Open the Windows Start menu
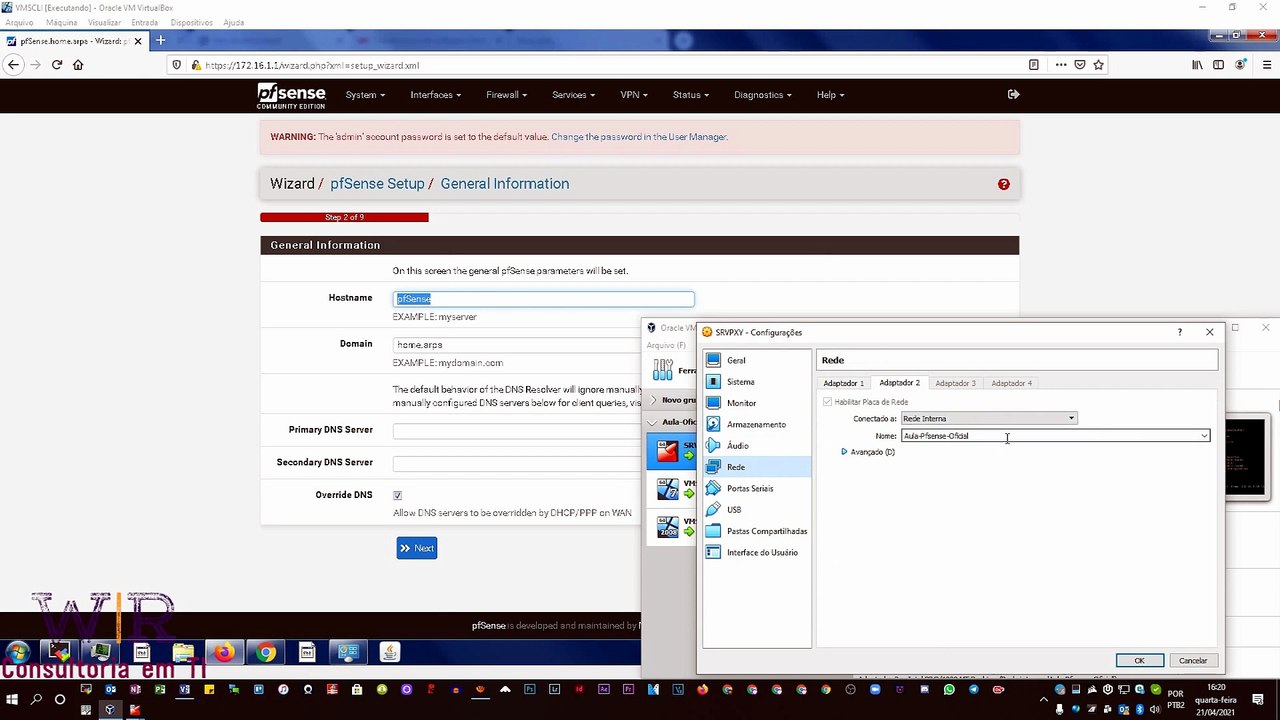 click(x=13, y=700)
